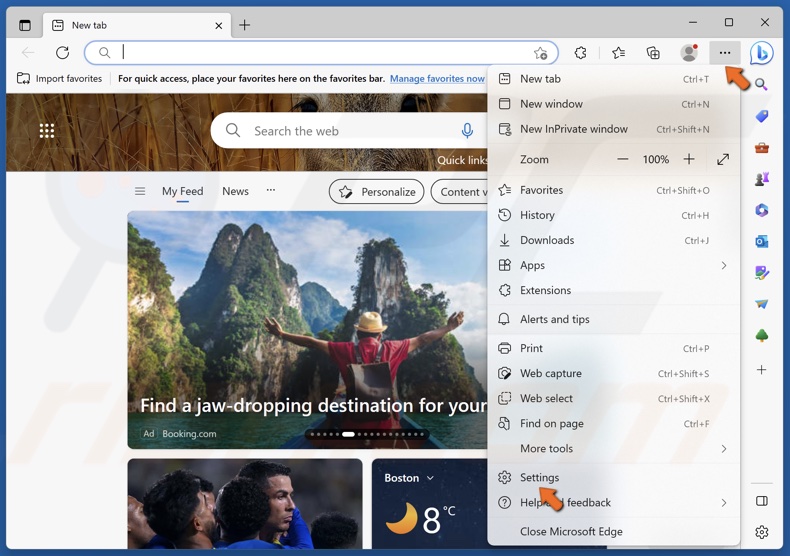Viewport: 790px width, 556px height.
Task: Switch to the My Feed tab
Action: point(182,191)
